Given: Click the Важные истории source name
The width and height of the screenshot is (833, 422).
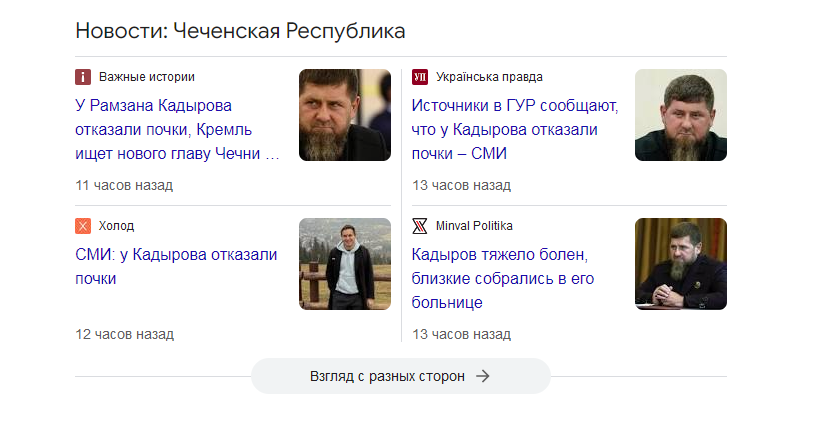Looking at the screenshot, I should pos(147,77).
